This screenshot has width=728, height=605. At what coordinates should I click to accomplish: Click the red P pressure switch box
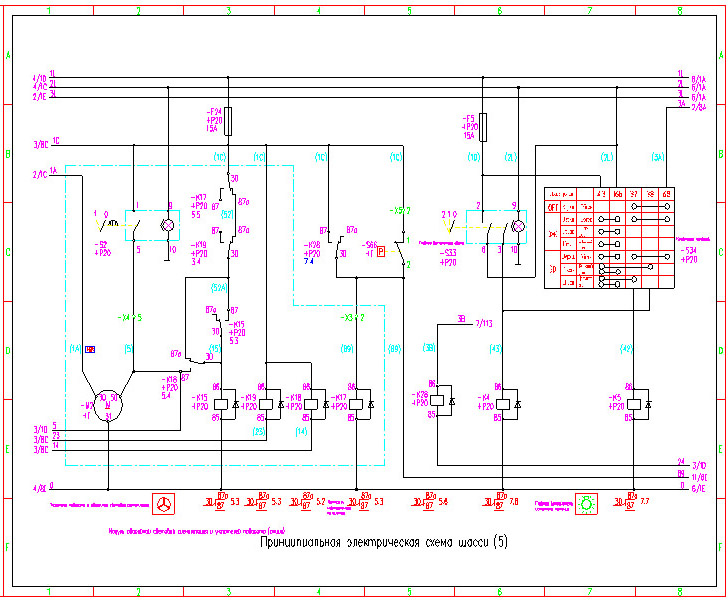pos(381,252)
